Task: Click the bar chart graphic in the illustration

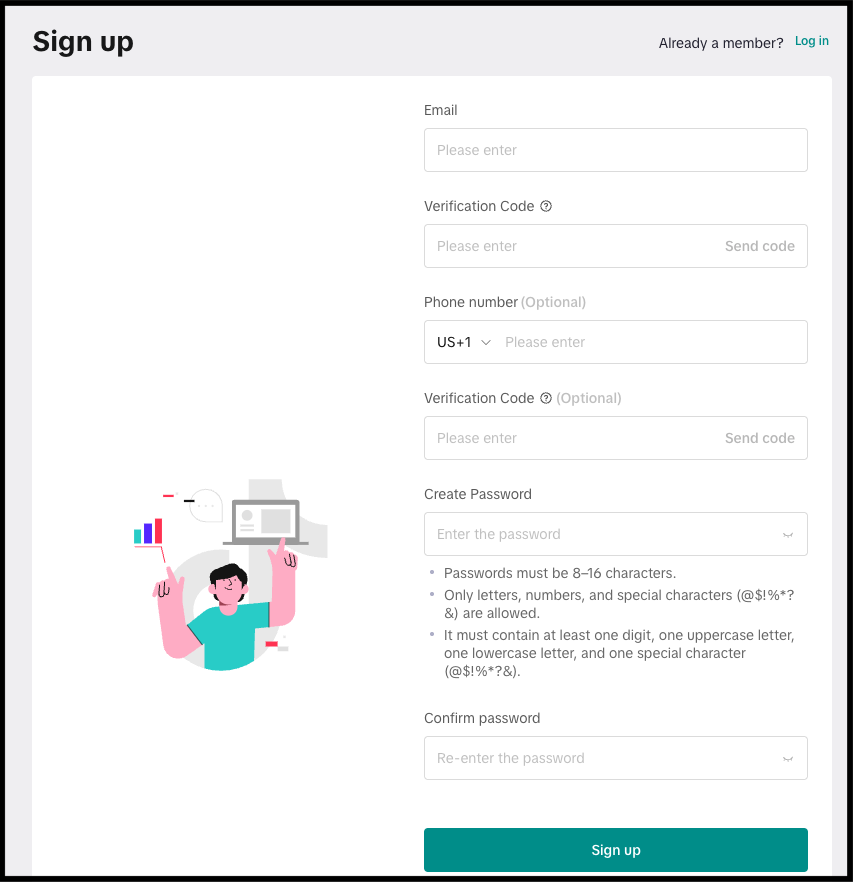Action: click(x=148, y=531)
